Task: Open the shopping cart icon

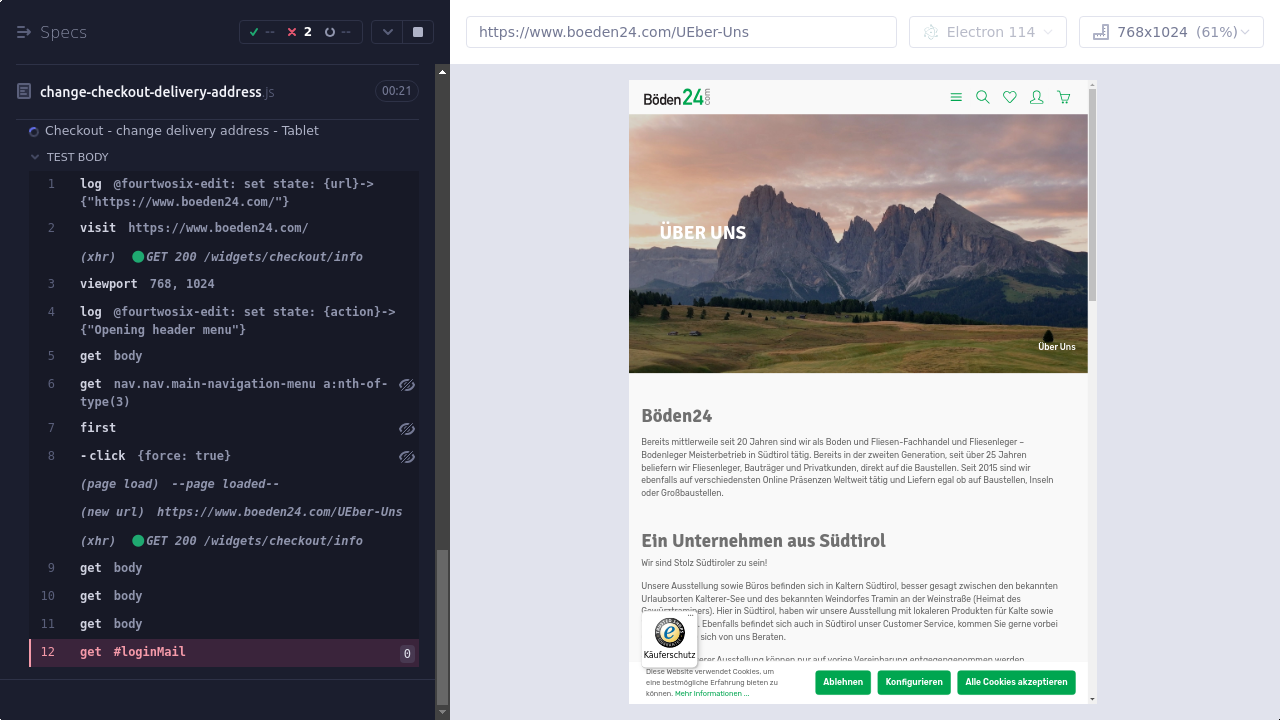Action: point(1064,97)
